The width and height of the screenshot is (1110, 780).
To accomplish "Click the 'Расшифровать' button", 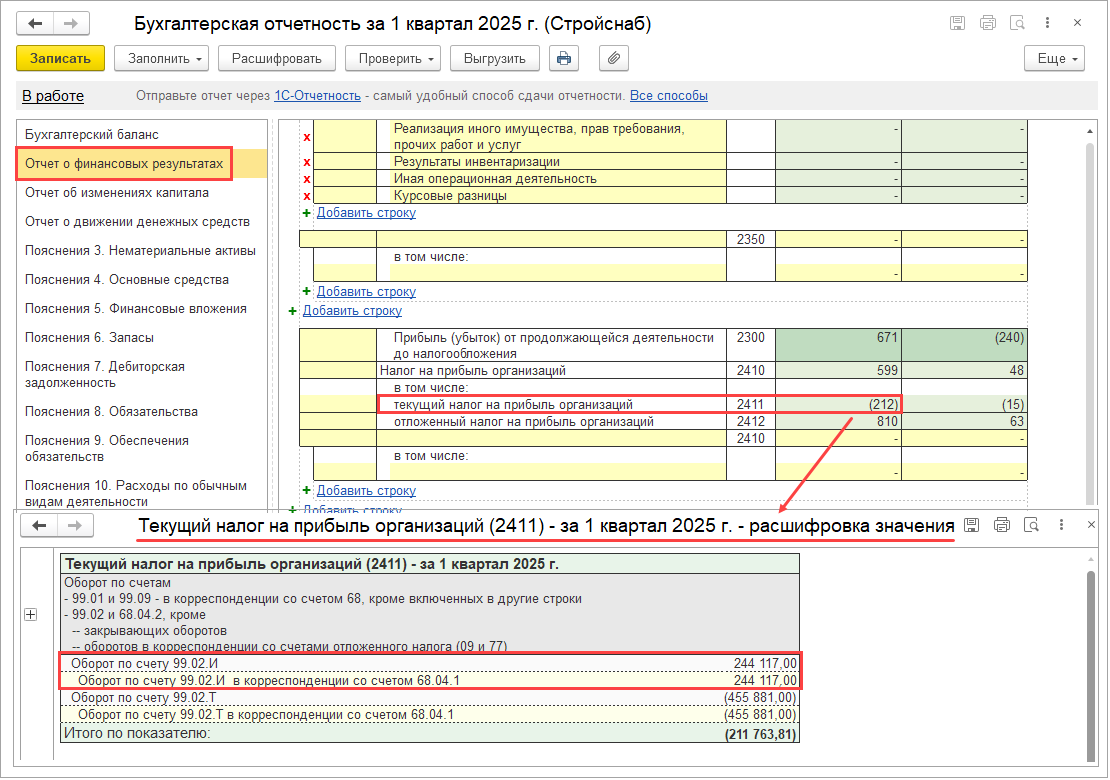I will [277, 59].
